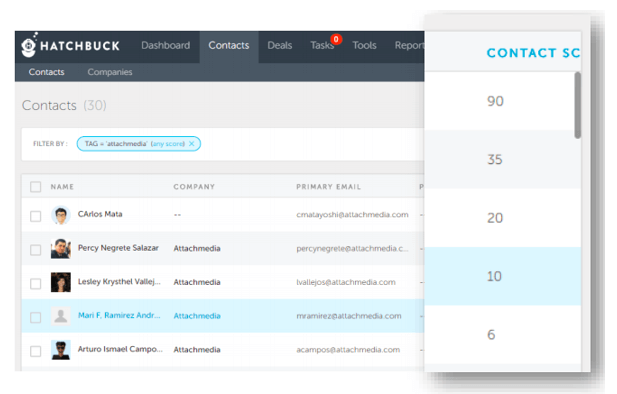
Task: Open Attachmedia company in Arturo's row
Action: click(197, 350)
